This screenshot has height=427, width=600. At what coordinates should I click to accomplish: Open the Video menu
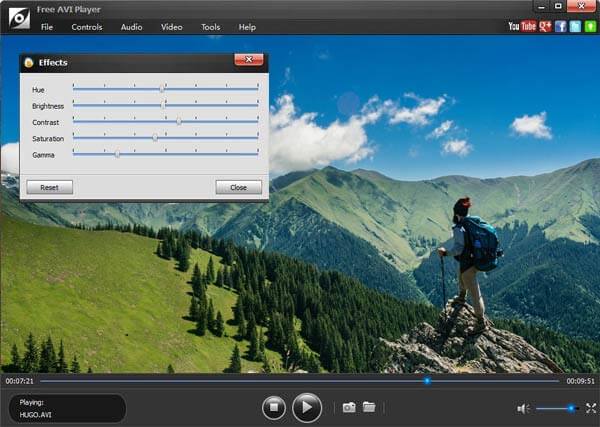171,27
